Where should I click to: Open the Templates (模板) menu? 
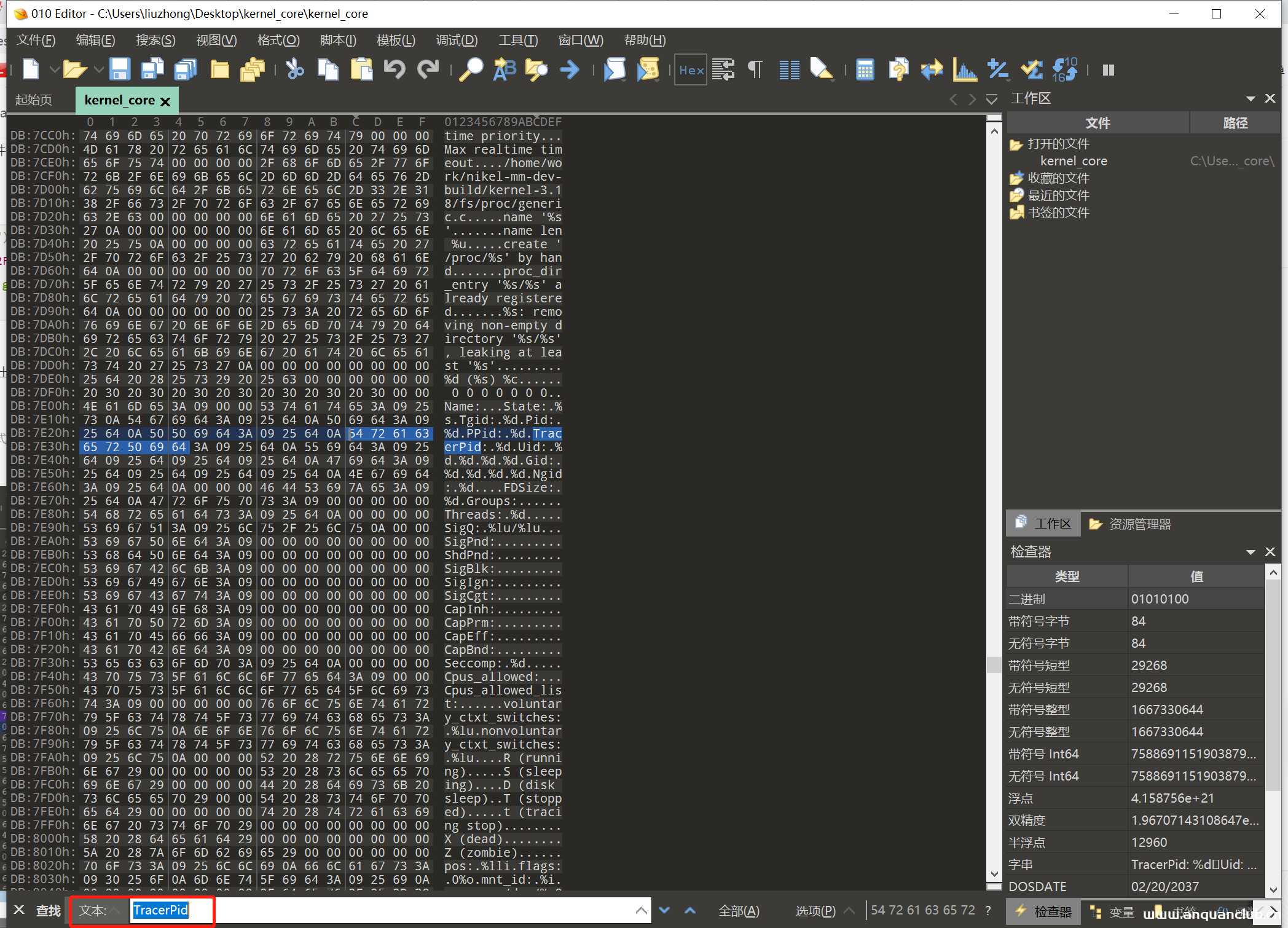(395, 41)
